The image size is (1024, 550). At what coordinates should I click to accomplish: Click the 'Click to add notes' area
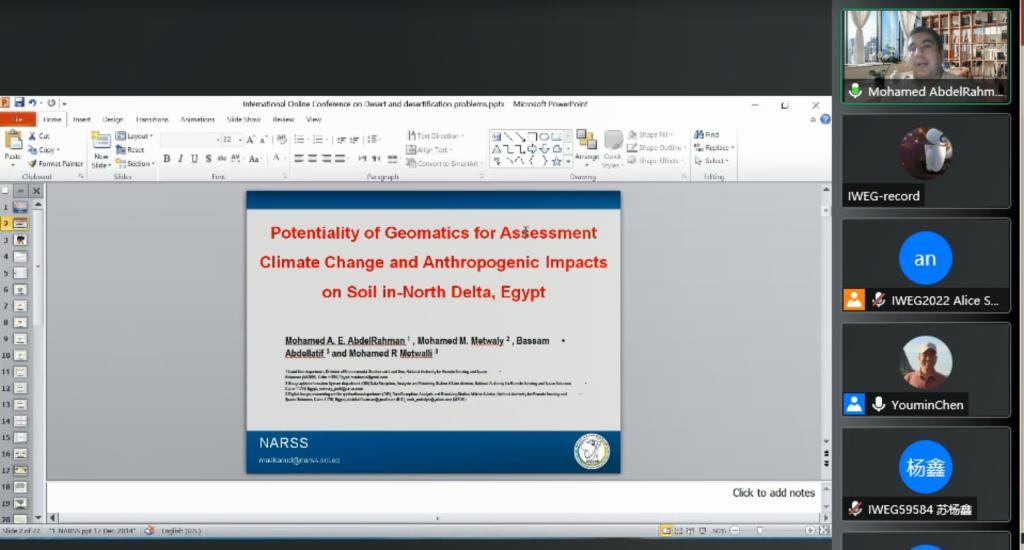(773, 493)
